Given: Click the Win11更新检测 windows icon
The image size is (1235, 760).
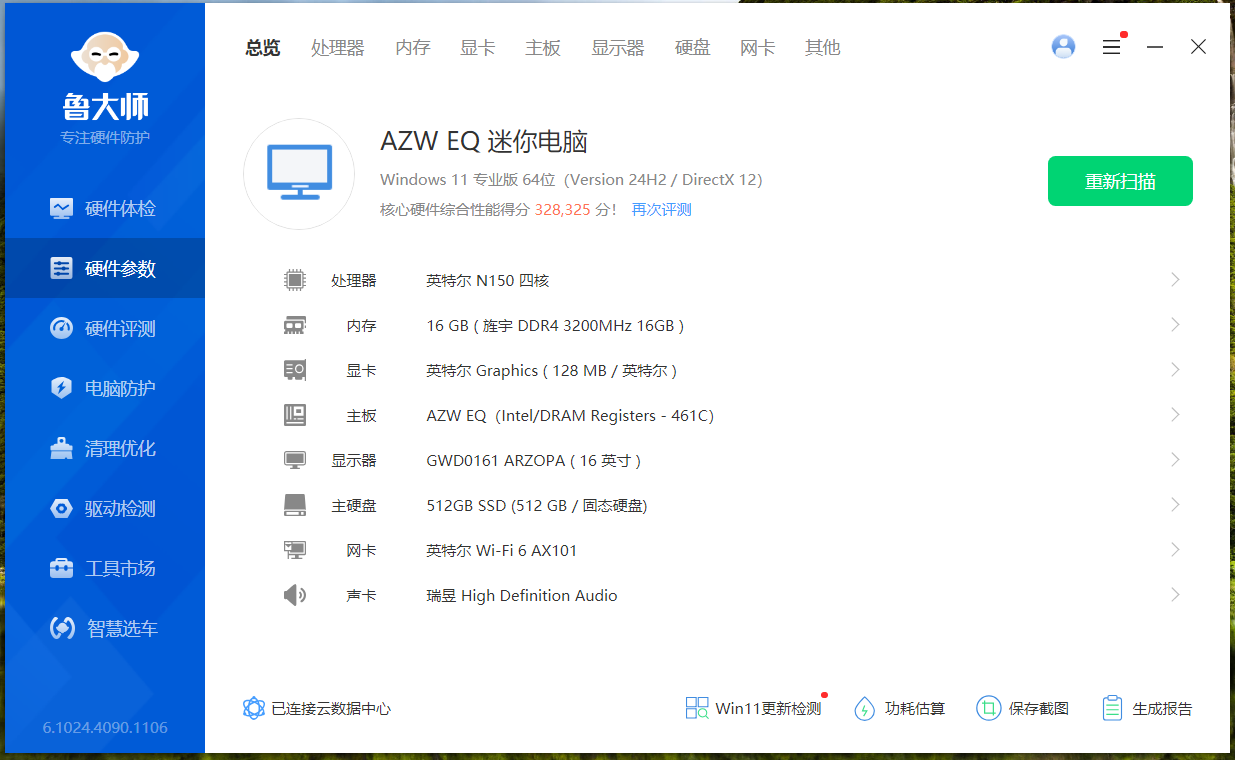Looking at the screenshot, I should pos(697,708).
